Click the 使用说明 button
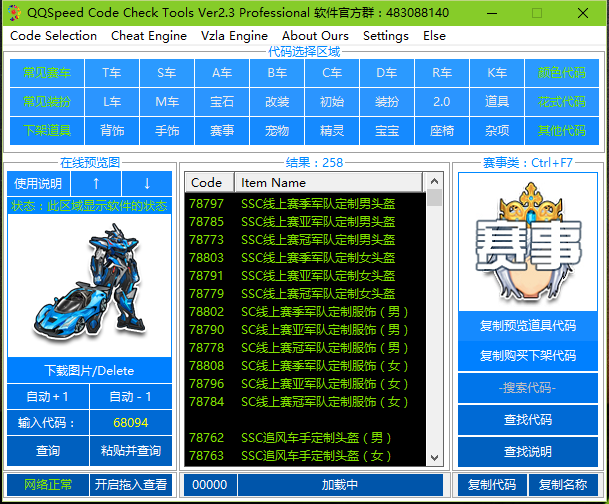Screen dimensions: 609x504 coord(38,183)
